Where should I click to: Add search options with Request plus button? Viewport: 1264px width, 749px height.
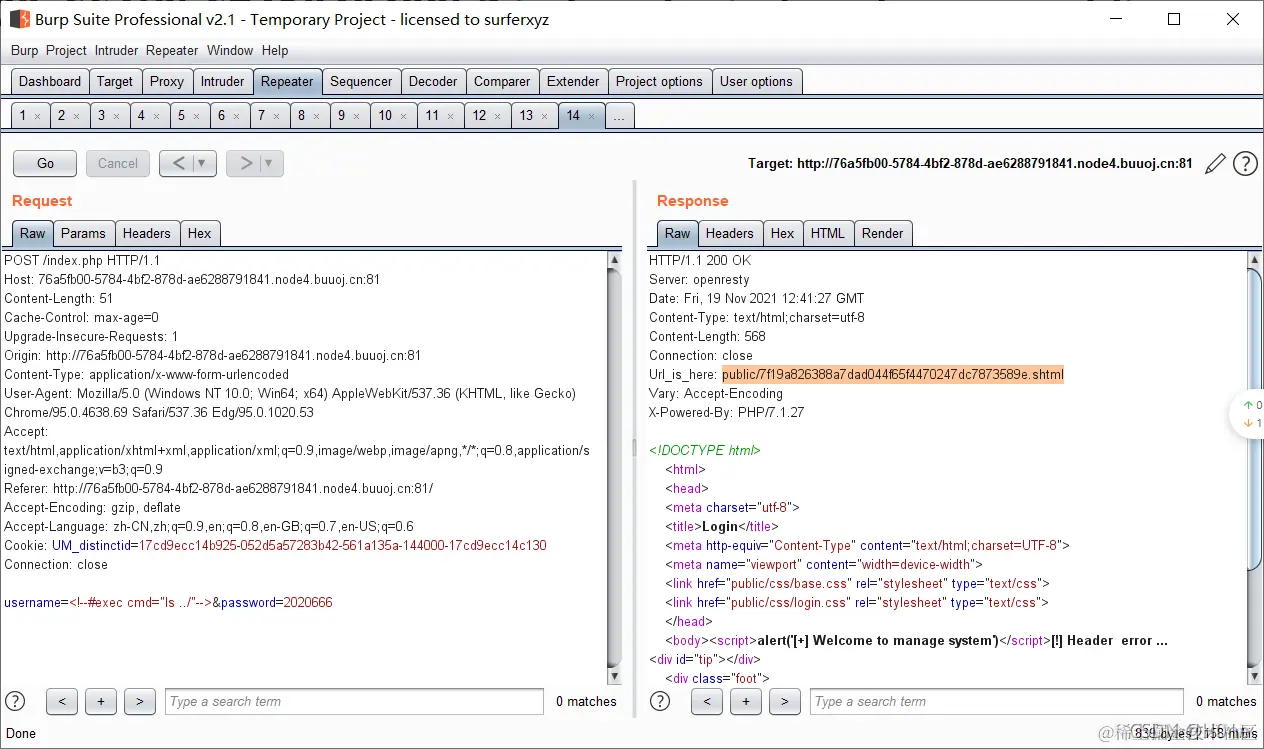pyautogui.click(x=101, y=701)
